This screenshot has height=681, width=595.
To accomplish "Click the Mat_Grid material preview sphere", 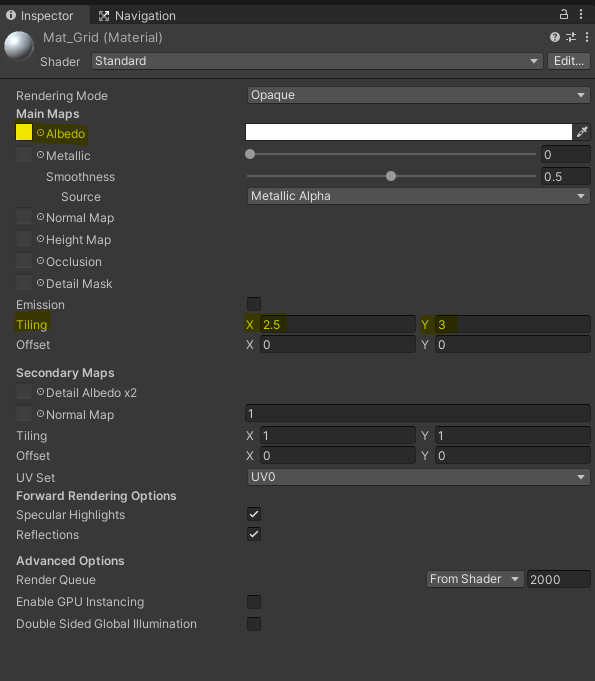I will (19, 45).
